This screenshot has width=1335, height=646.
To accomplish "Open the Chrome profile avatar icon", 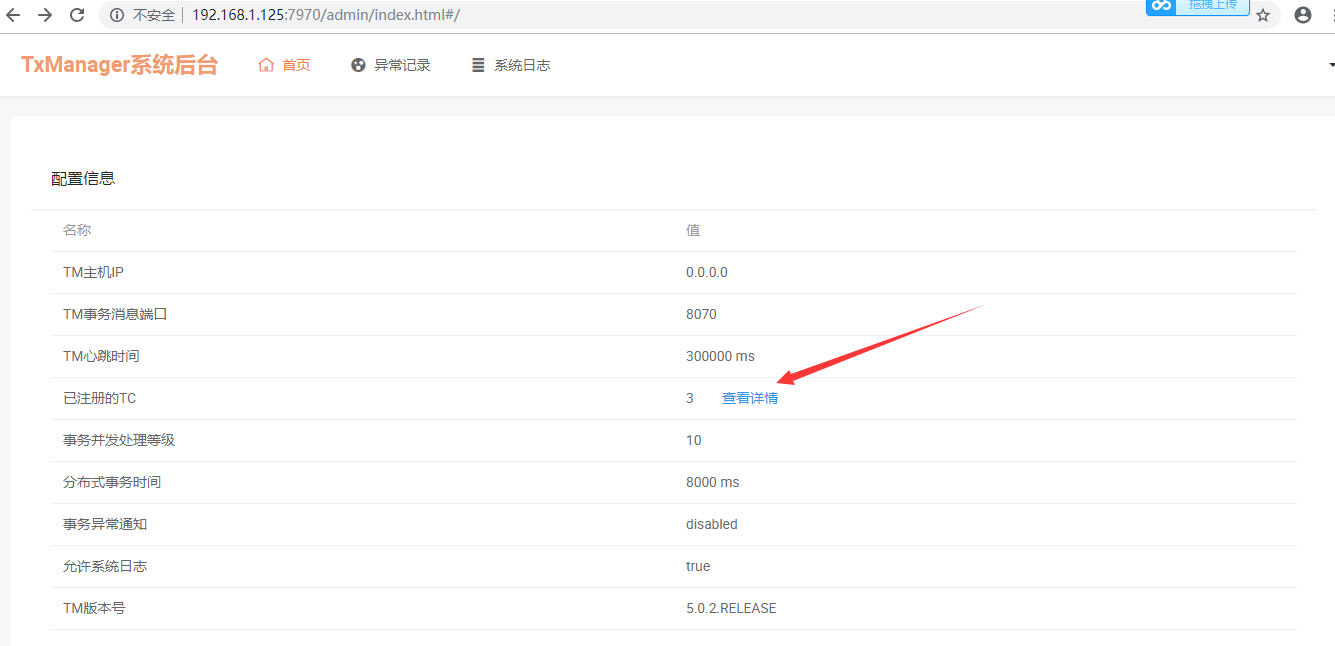I will click(x=1303, y=15).
